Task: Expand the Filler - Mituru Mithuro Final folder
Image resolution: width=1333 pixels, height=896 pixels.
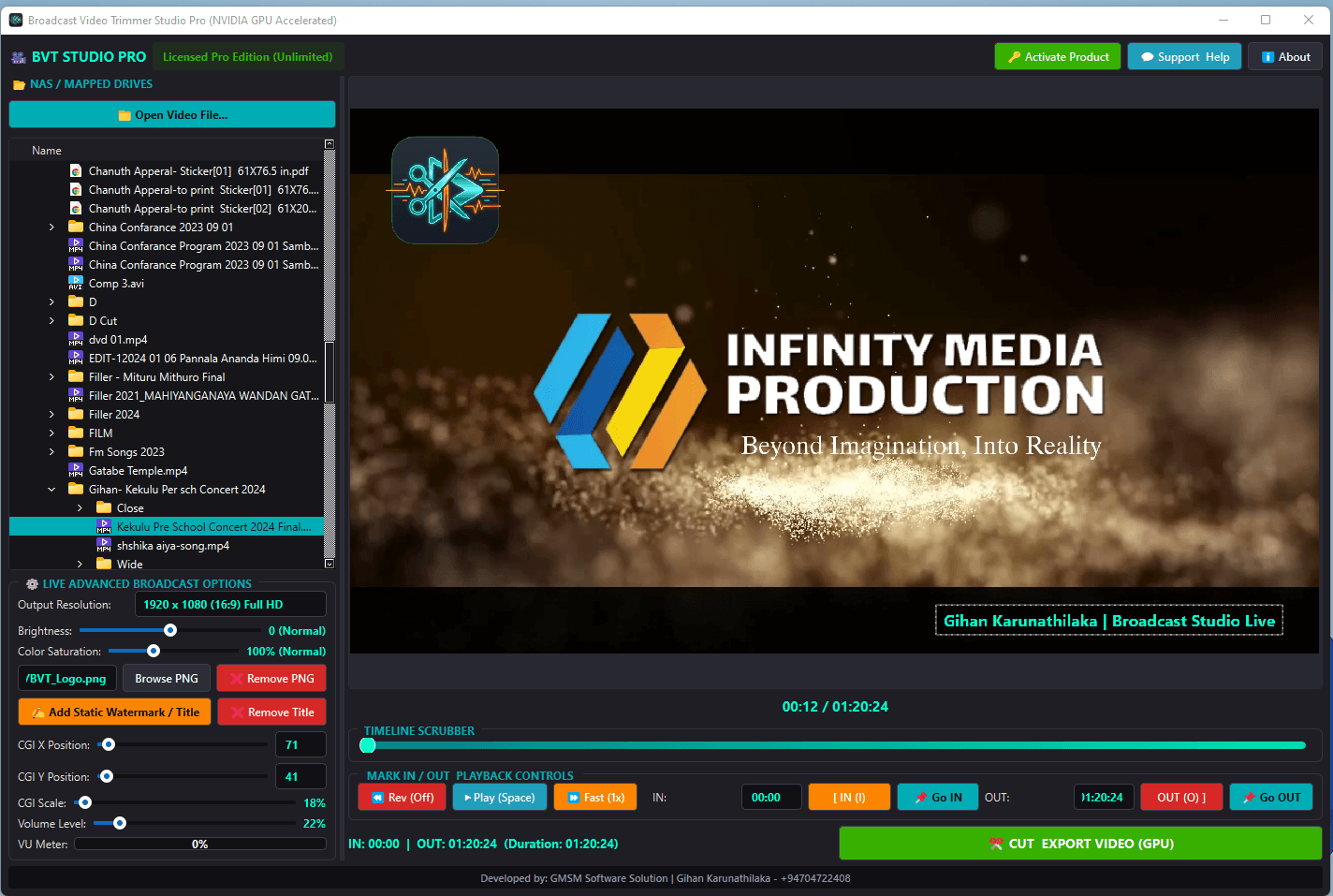Action: point(51,377)
